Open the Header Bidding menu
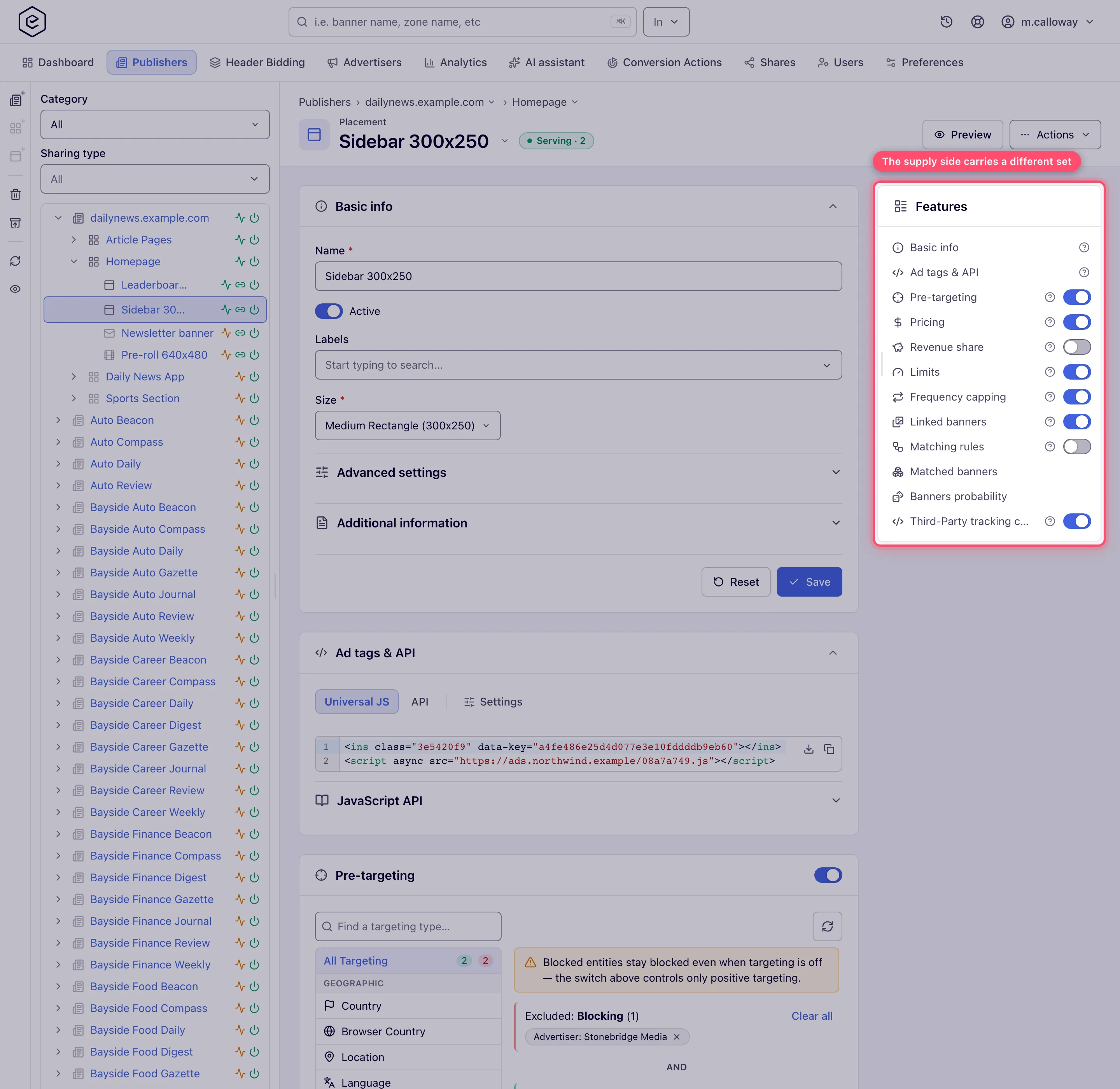The height and width of the screenshot is (1089, 1120). point(257,62)
